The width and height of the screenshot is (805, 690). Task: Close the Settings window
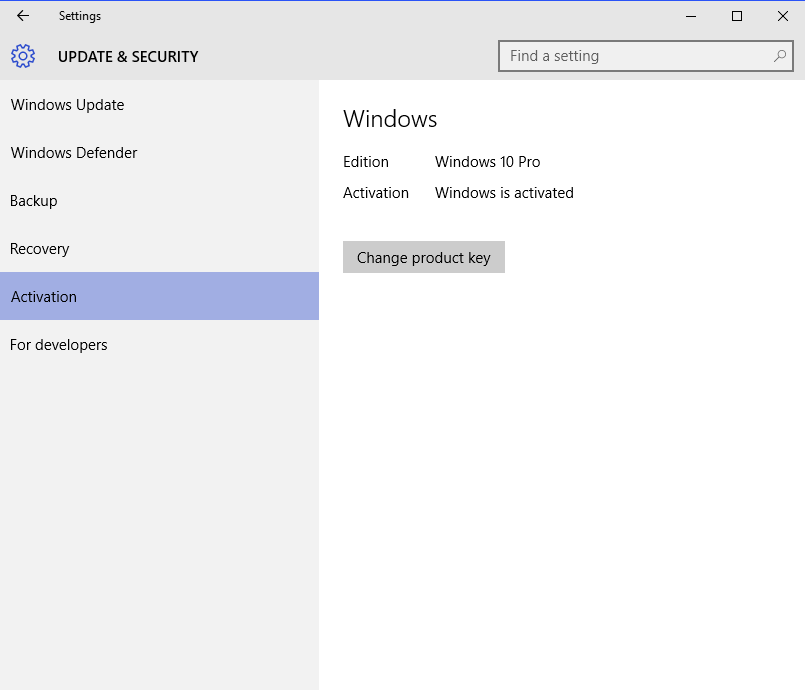click(x=782, y=16)
